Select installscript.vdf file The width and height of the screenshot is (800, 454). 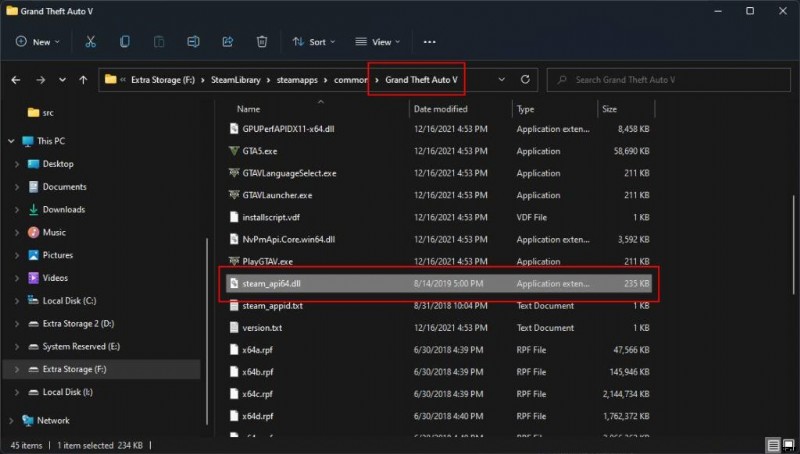pyautogui.click(x=271, y=217)
